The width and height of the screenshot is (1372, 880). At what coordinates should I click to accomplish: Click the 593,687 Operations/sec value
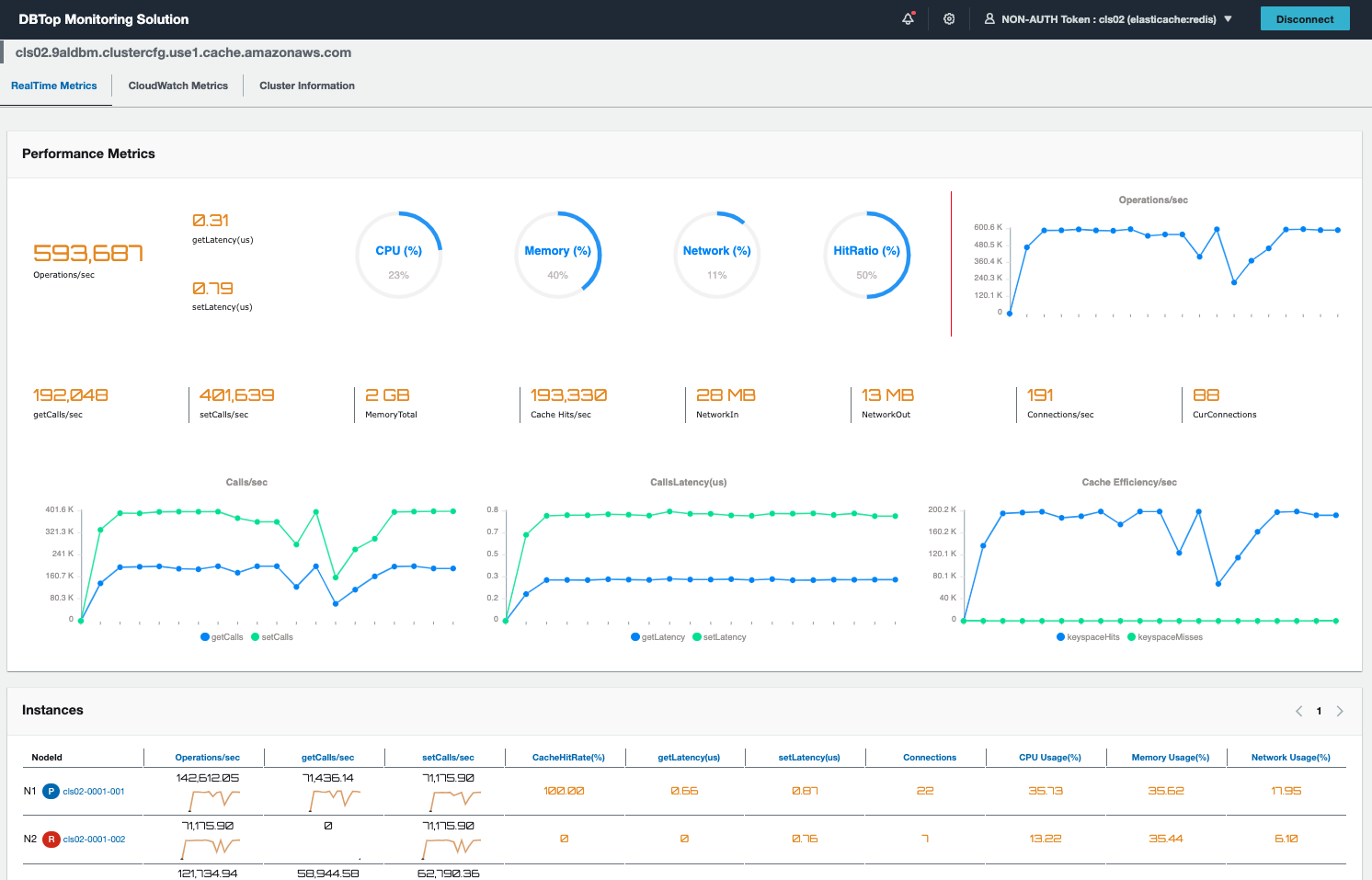tap(88, 253)
